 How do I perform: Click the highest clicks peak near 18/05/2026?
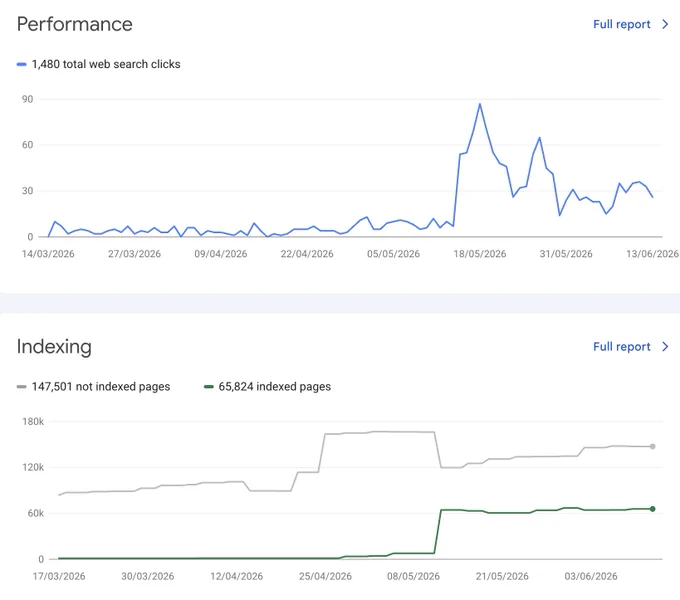point(480,104)
